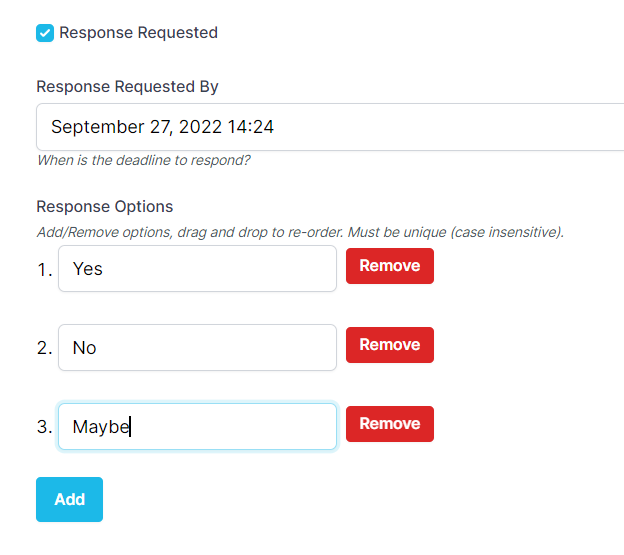The width and height of the screenshot is (624, 555).
Task: Click list number 1 beside Yes
Action: (x=44, y=269)
